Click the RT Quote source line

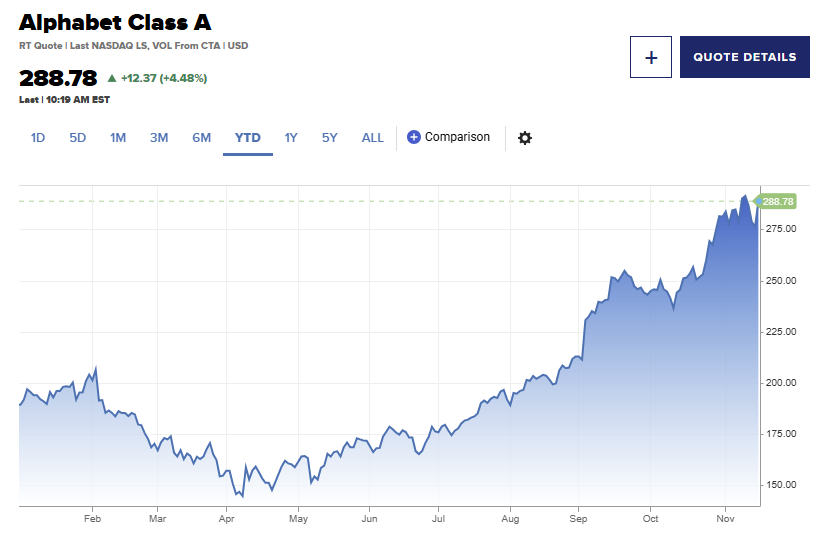coord(133,46)
